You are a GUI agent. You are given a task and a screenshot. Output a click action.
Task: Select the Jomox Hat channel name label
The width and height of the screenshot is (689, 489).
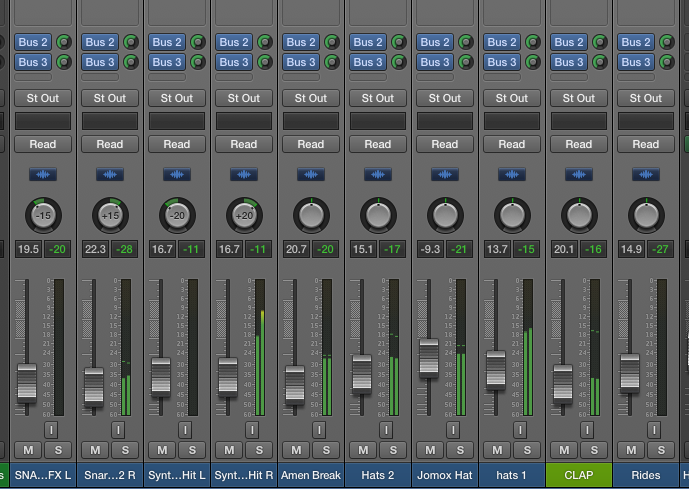(x=445, y=475)
